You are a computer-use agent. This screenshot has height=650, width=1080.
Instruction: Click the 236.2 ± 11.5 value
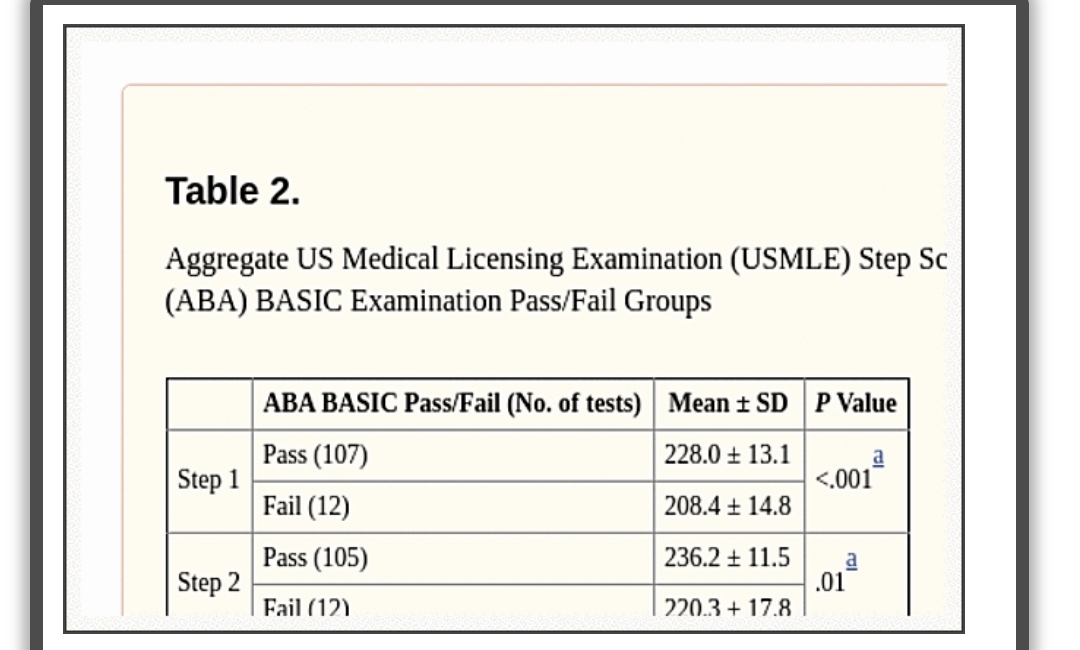pos(729,558)
